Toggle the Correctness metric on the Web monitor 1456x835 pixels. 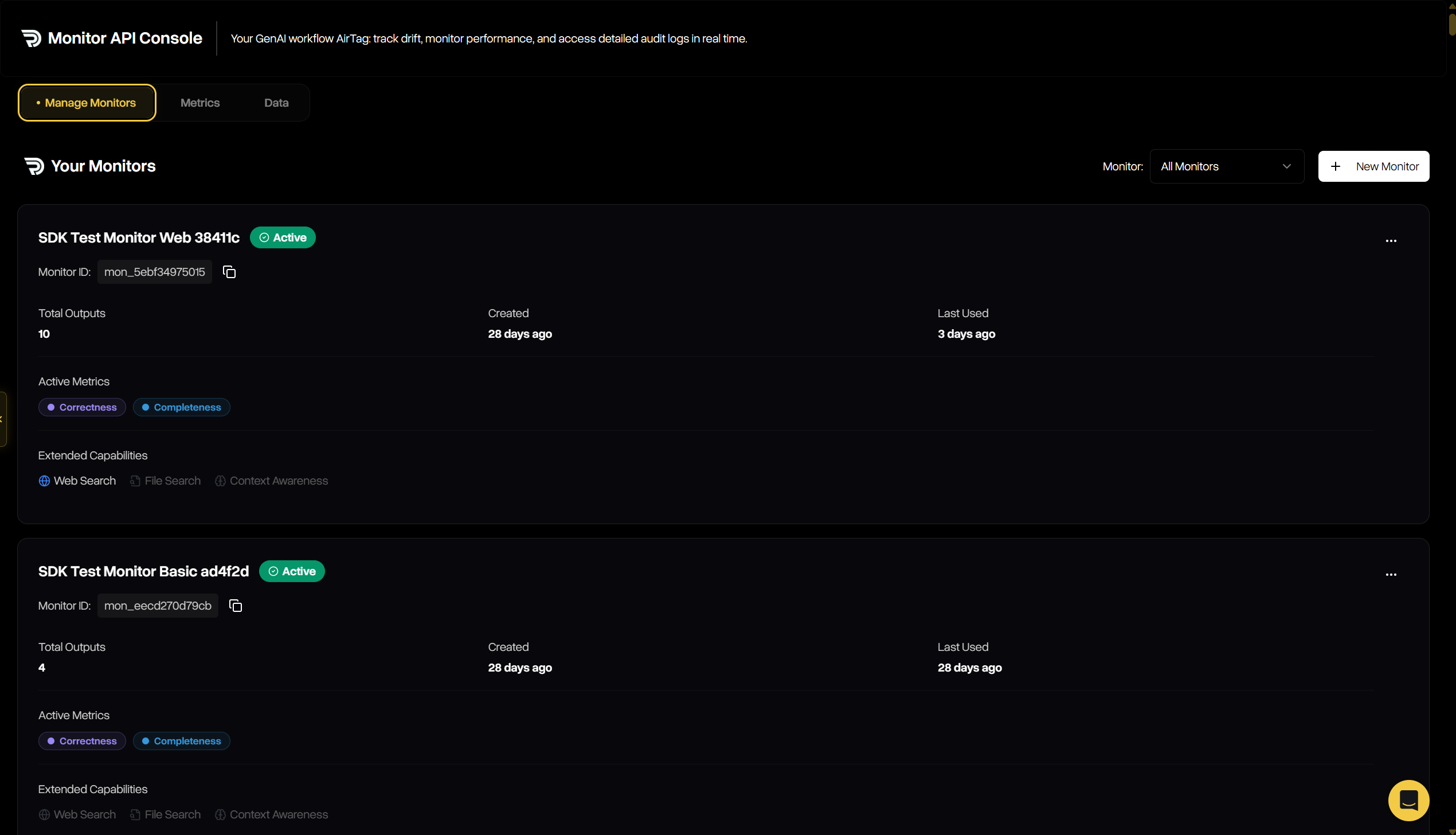81,407
